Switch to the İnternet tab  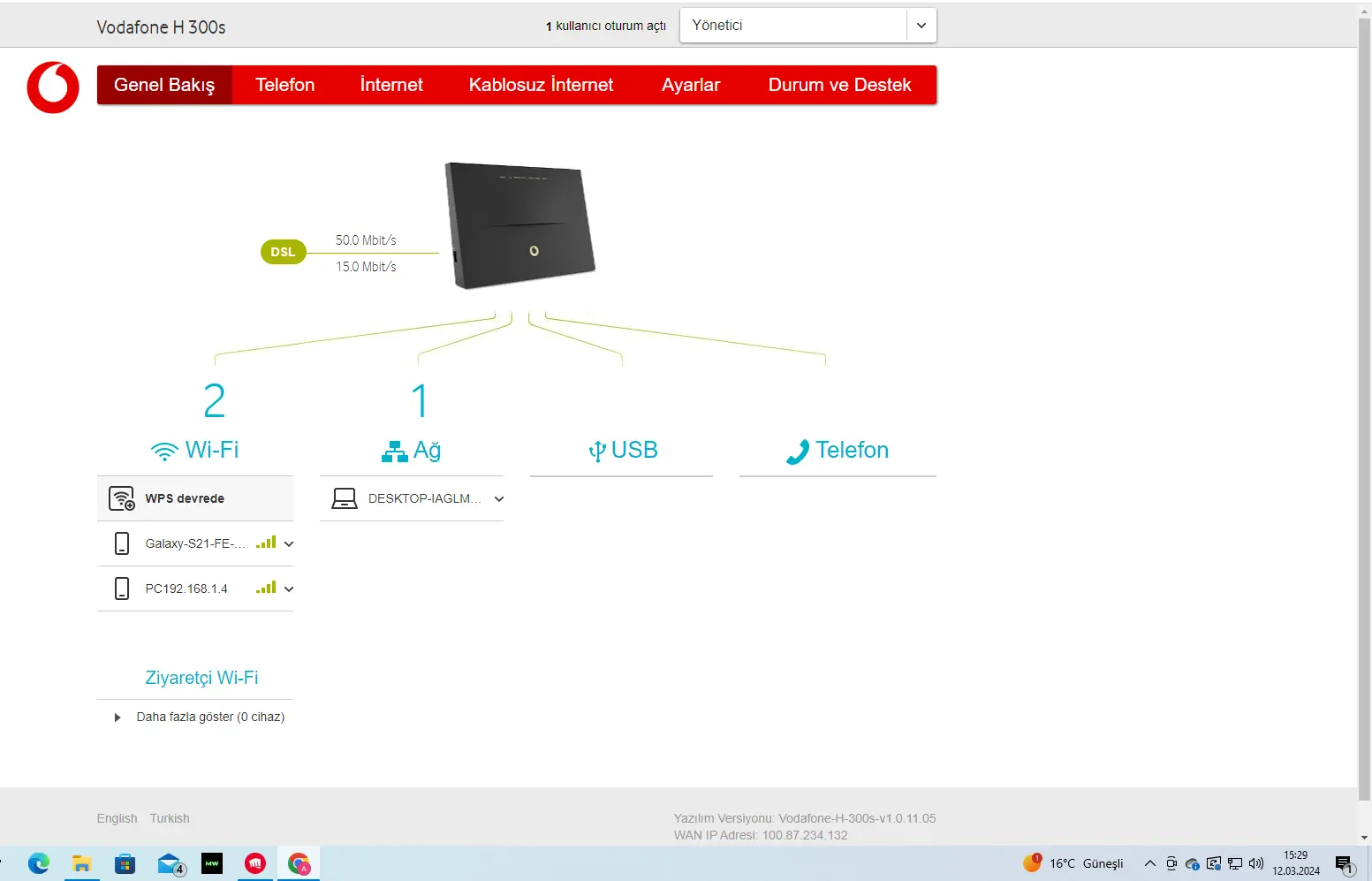click(391, 85)
